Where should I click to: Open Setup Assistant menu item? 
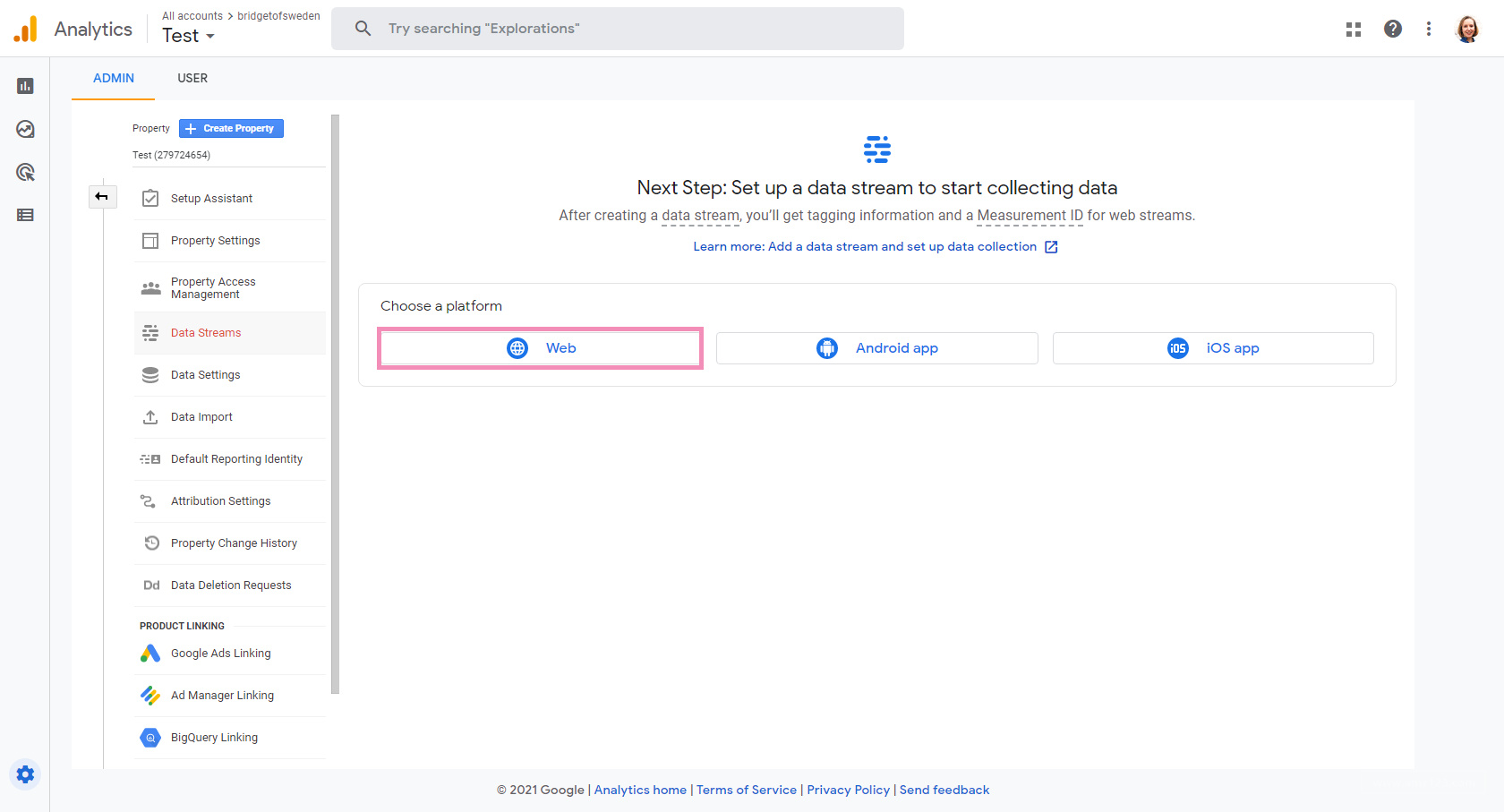[x=230, y=199]
